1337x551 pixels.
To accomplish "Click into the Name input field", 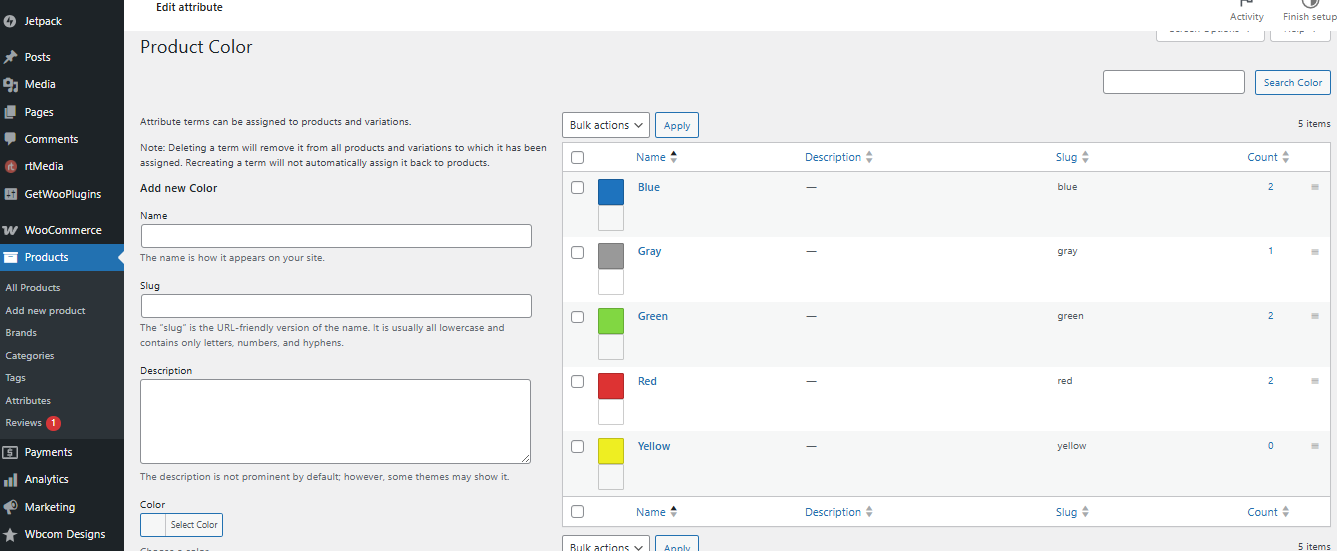I will pos(336,236).
